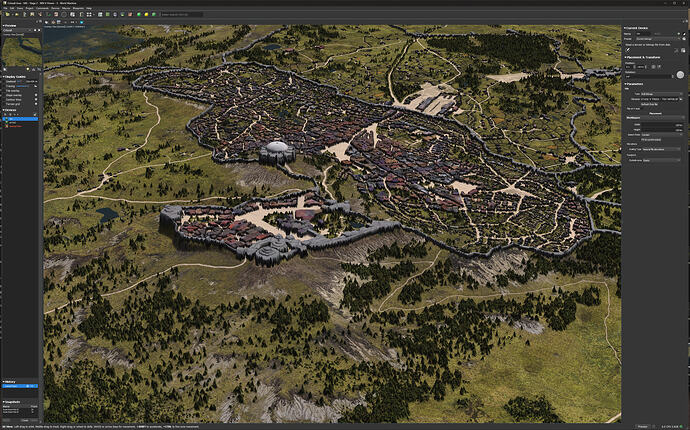Viewport: 690px width, 430px height.
Task: Click the round Rotation dial
Action: pos(680,75)
